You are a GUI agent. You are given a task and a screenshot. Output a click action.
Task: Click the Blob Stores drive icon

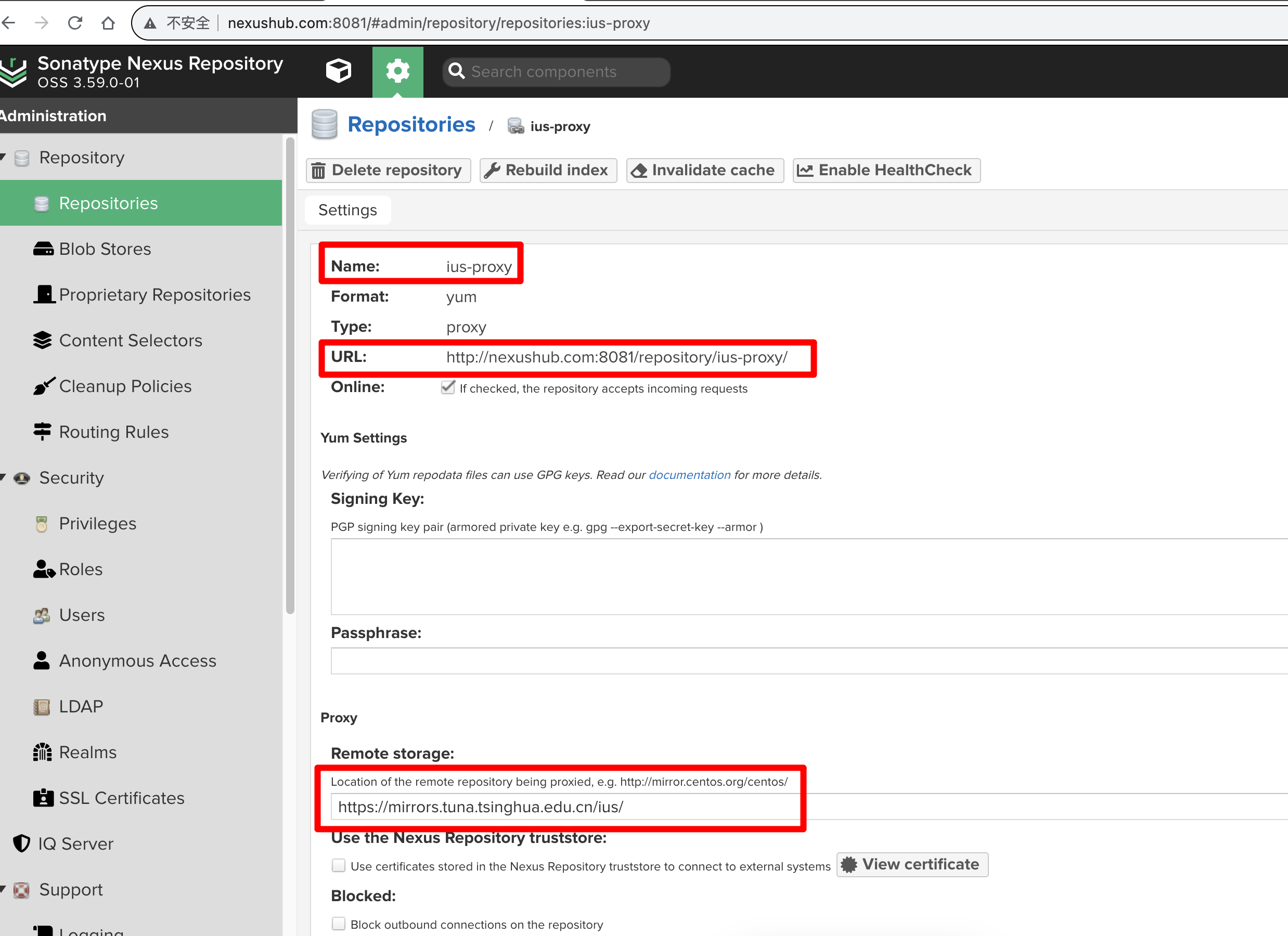(x=43, y=249)
